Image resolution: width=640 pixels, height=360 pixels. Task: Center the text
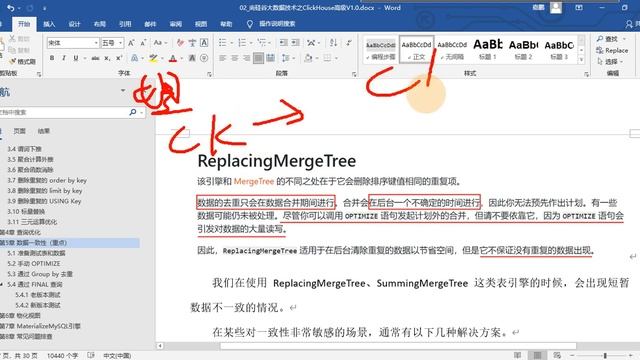[234, 58]
